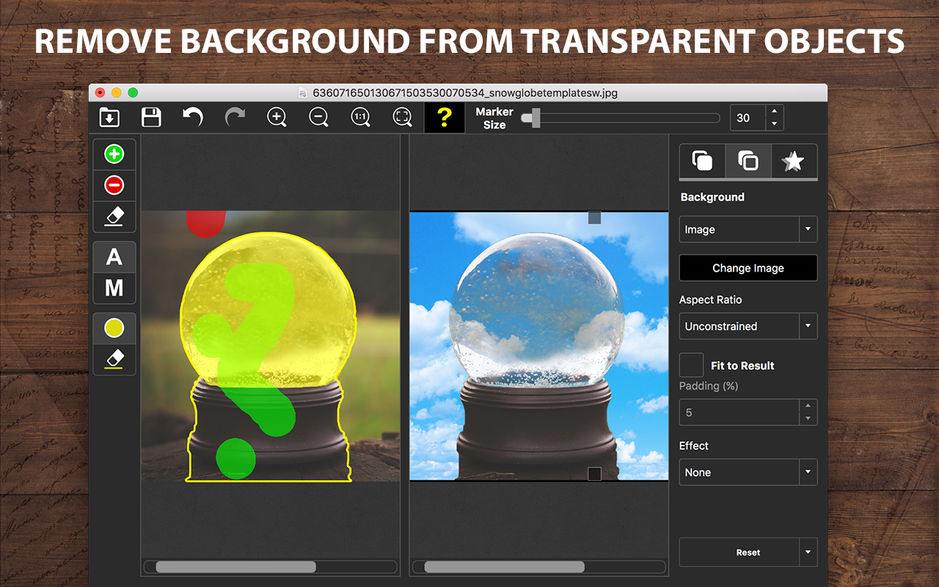Click the Reset button at panel bottom
The width and height of the screenshot is (939, 587).
click(741, 551)
